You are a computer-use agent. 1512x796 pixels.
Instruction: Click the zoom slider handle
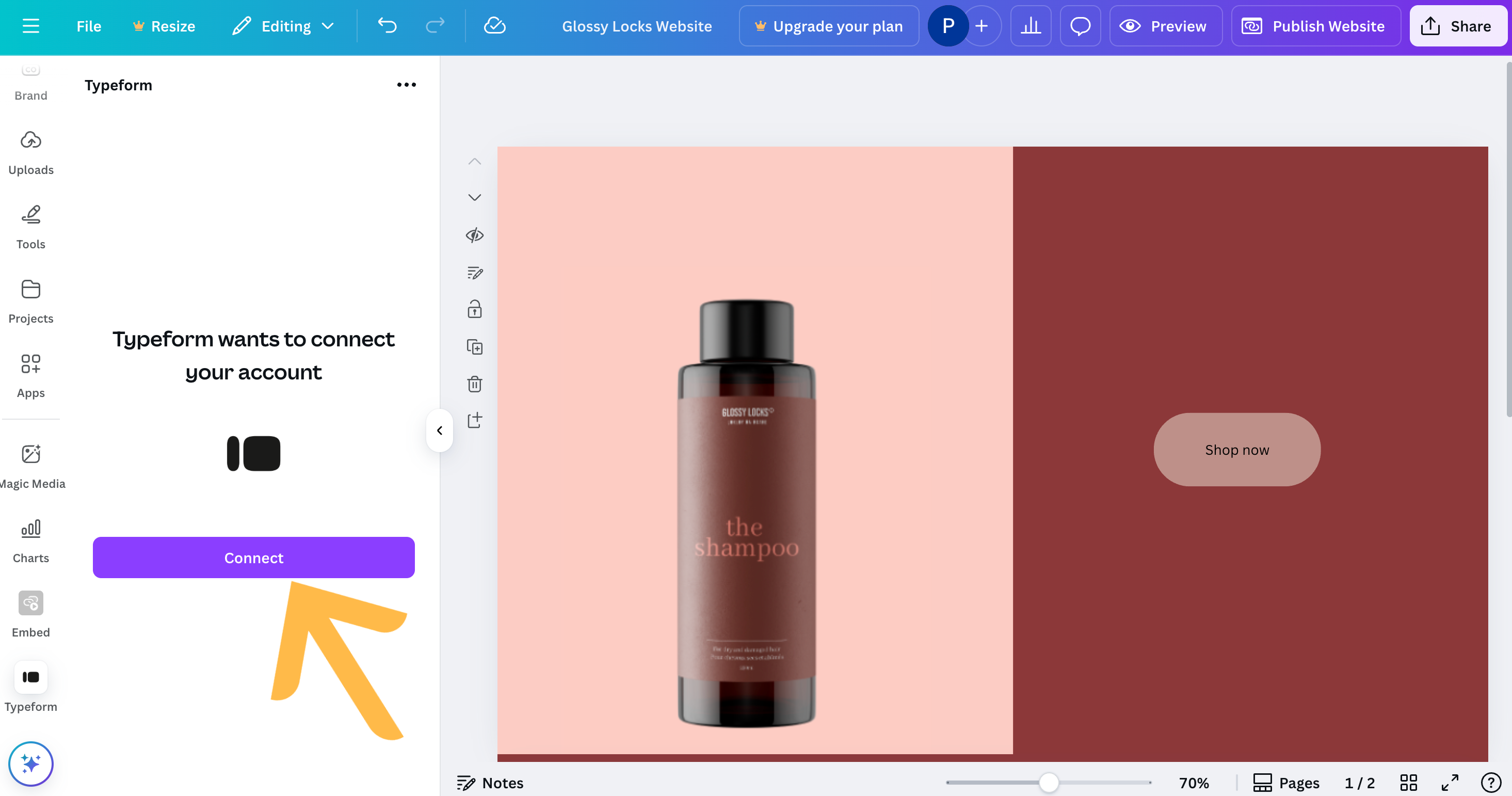pyautogui.click(x=1048, y=783)
